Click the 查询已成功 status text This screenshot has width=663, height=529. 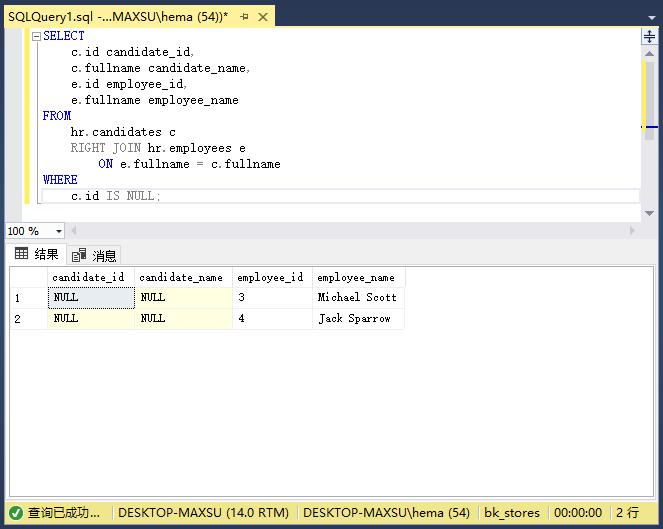tap(64, 513)
